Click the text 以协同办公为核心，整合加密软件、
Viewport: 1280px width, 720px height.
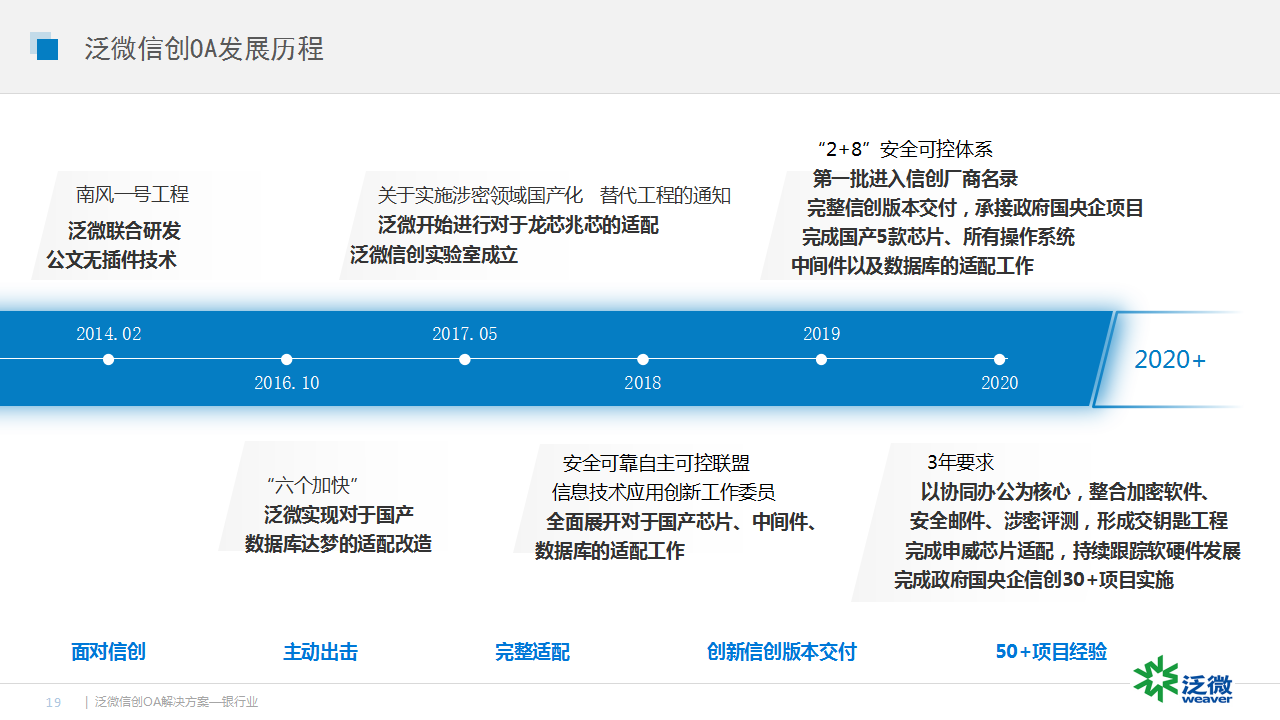[x=1066, y=492]
